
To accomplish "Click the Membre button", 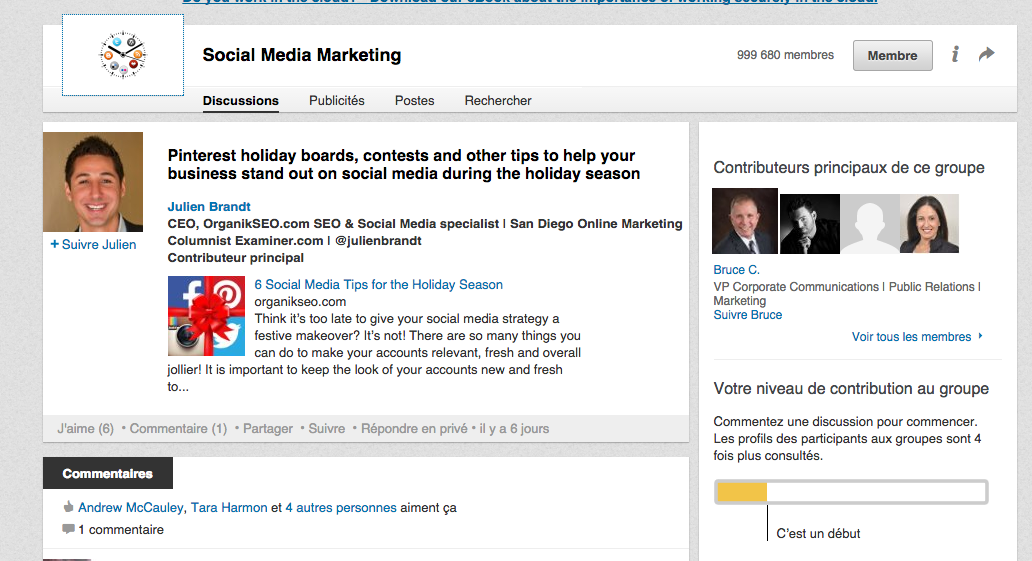I will [x=892, y=55].
